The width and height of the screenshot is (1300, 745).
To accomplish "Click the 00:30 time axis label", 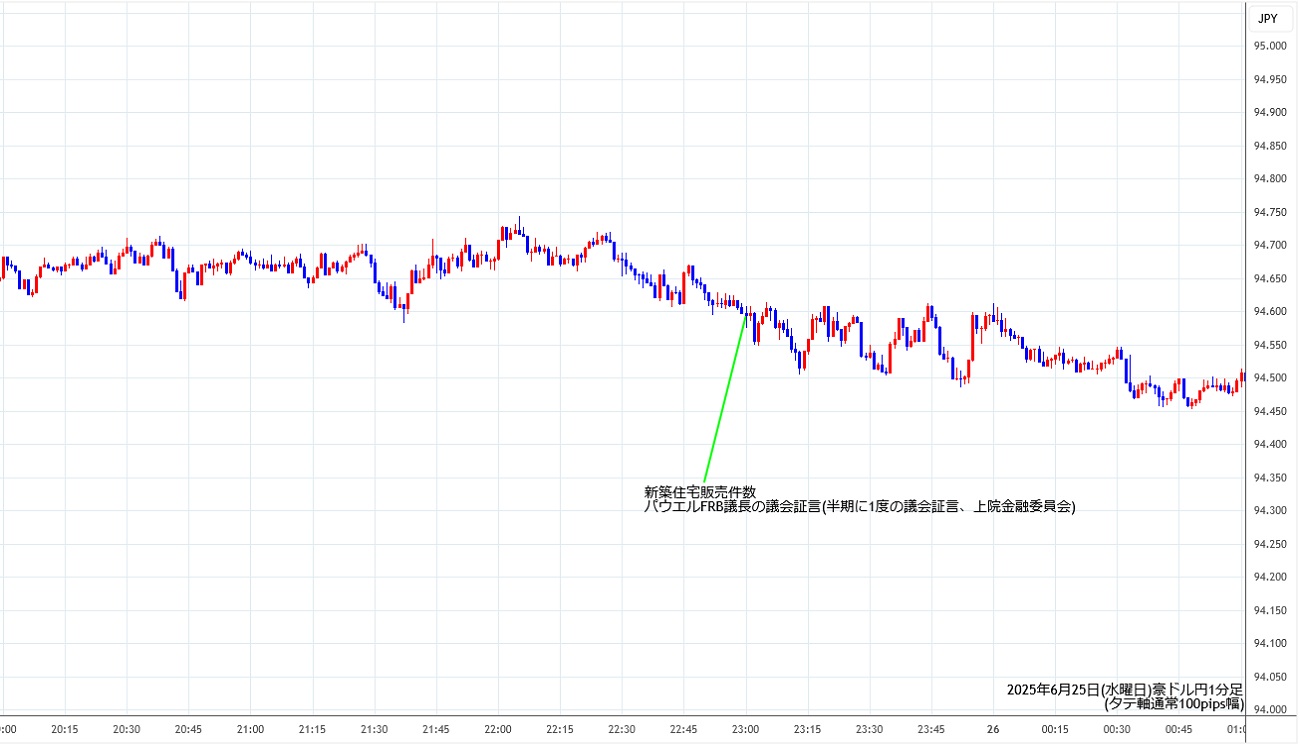I will 1118,729.
